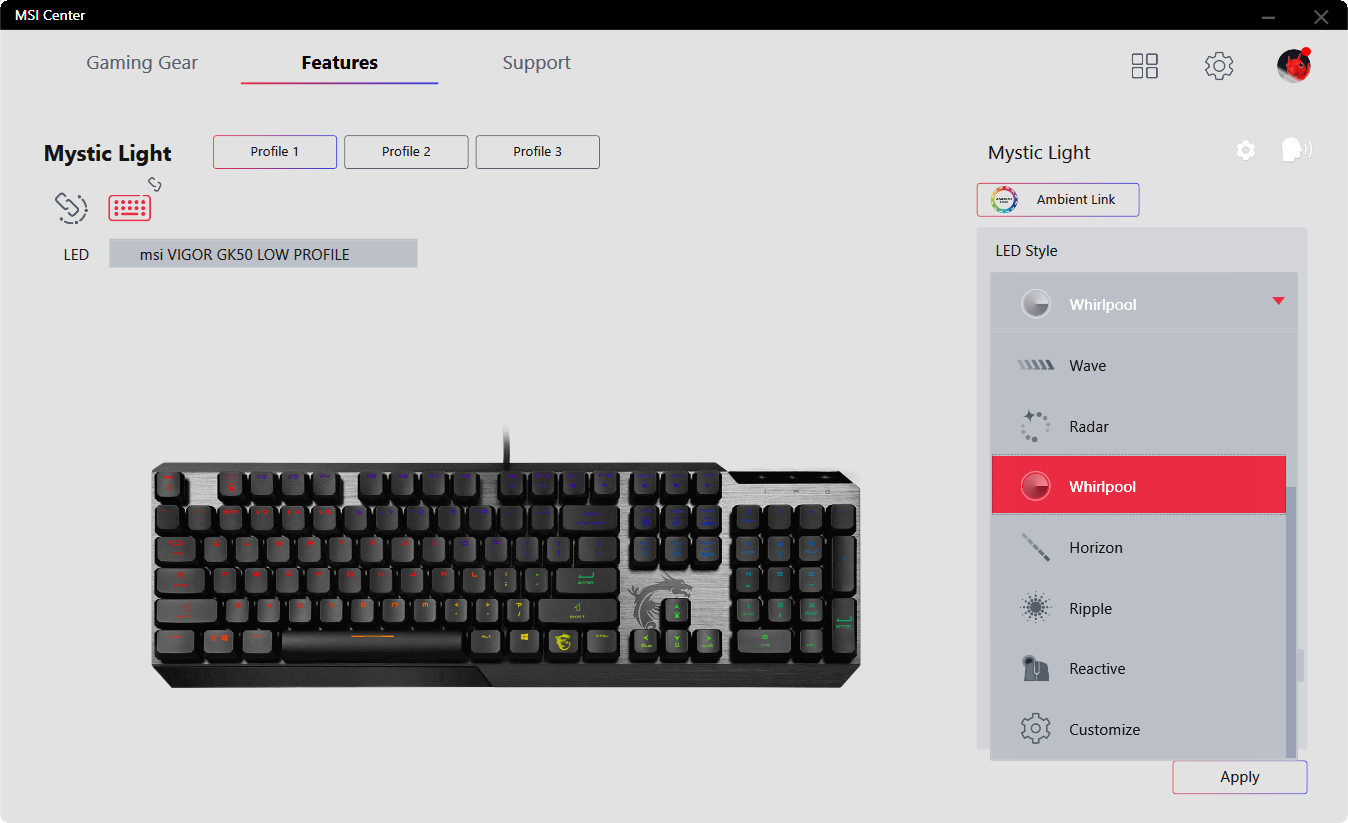Viewport: 1348px width, 823px height.
Task: Toggle the small link icon above keyboard
Action: coord(154,183)
